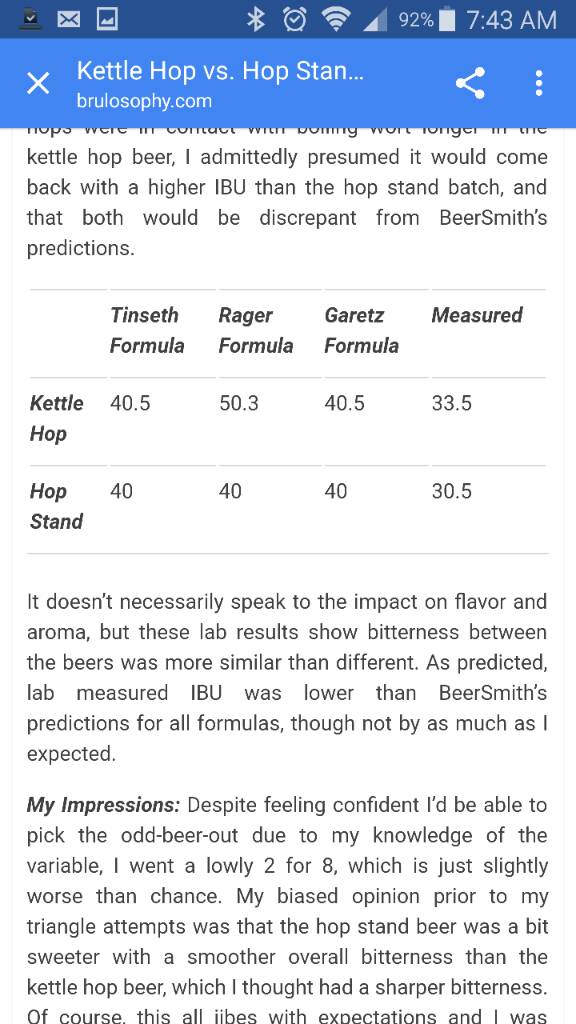Tap the page title Kettle Hop vs. Hop Stan…
576x1024 pixels.
[219, 71]
